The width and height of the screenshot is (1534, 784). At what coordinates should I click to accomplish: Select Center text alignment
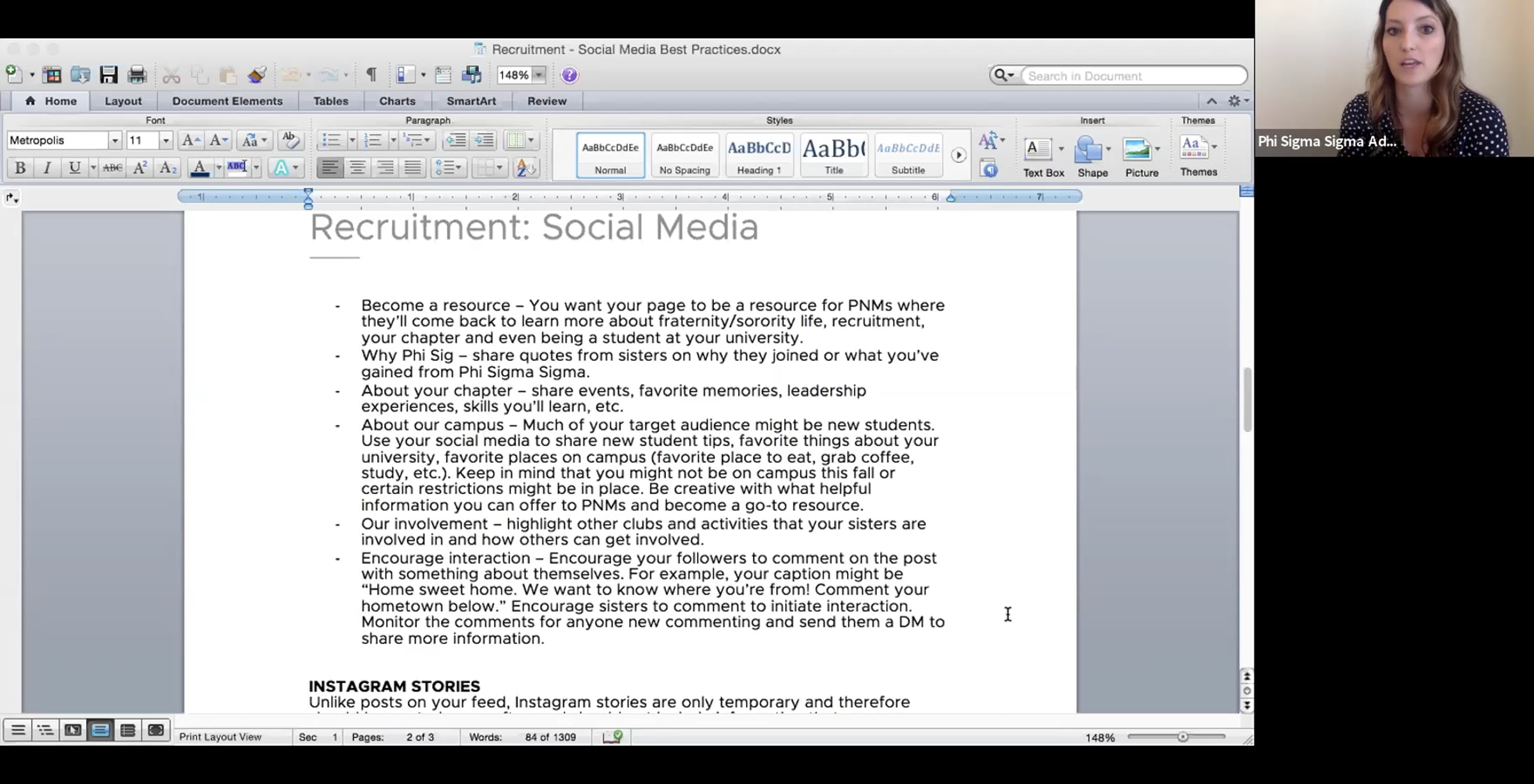coord(357,168)
